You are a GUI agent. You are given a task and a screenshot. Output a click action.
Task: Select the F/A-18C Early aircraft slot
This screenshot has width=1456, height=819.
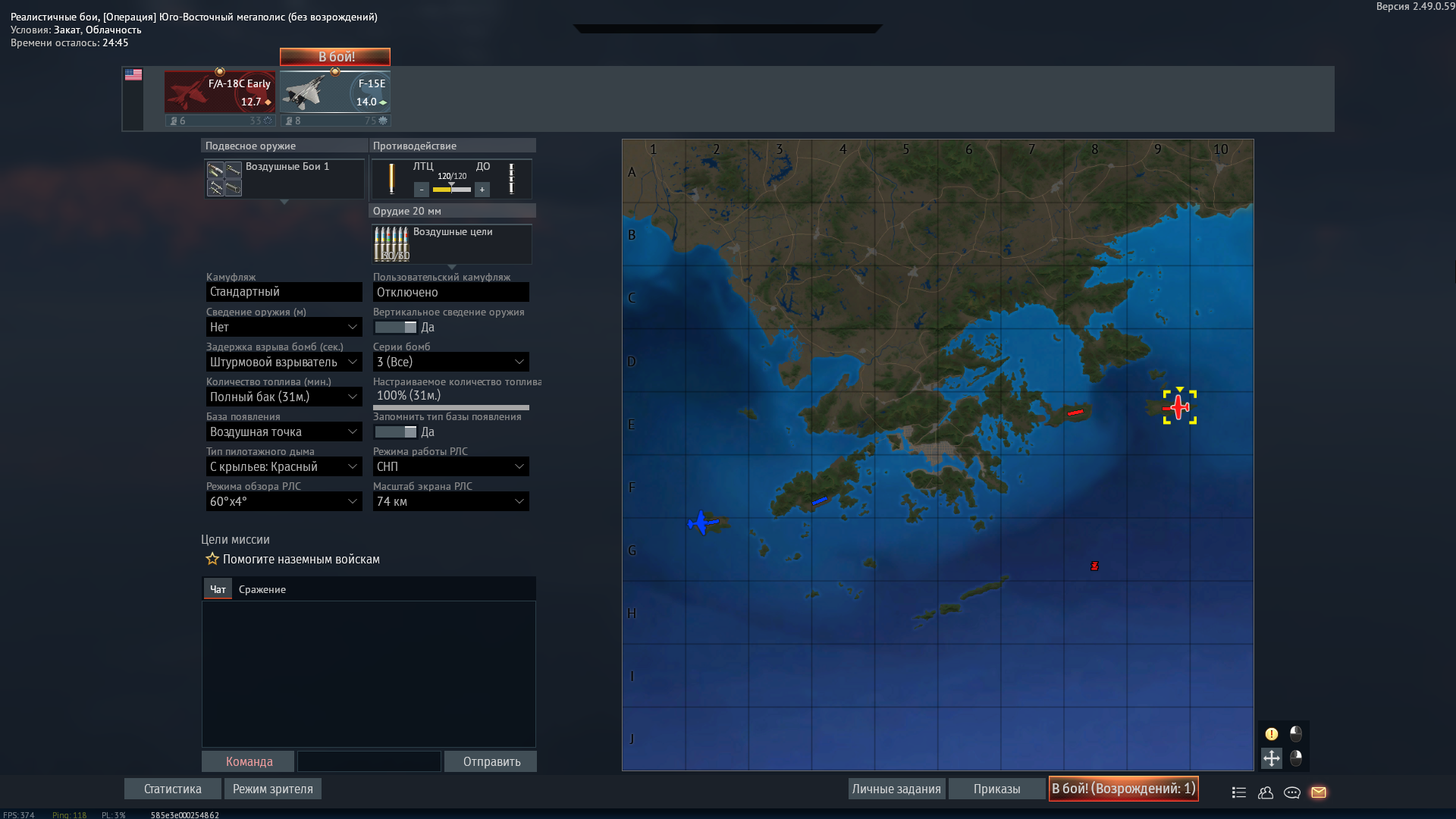tap(220, 93)
